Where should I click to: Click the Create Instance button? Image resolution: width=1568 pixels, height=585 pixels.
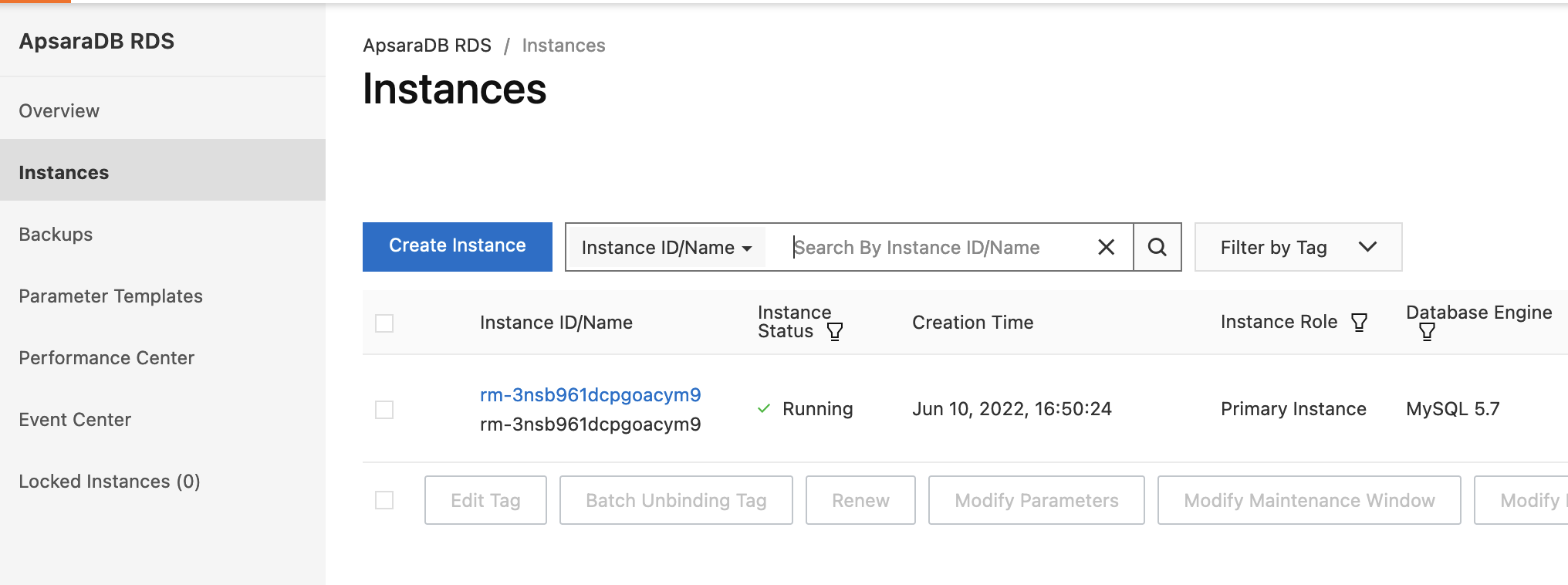tap(458, 246)
